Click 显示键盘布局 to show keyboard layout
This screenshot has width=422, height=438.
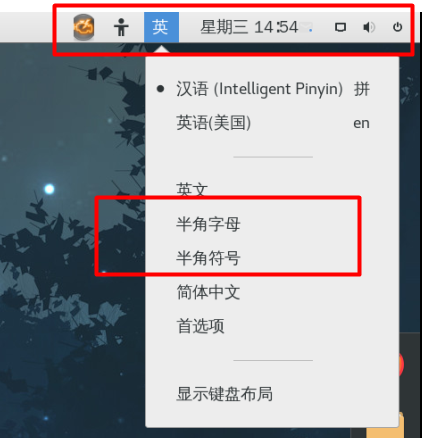pos(225,394)
